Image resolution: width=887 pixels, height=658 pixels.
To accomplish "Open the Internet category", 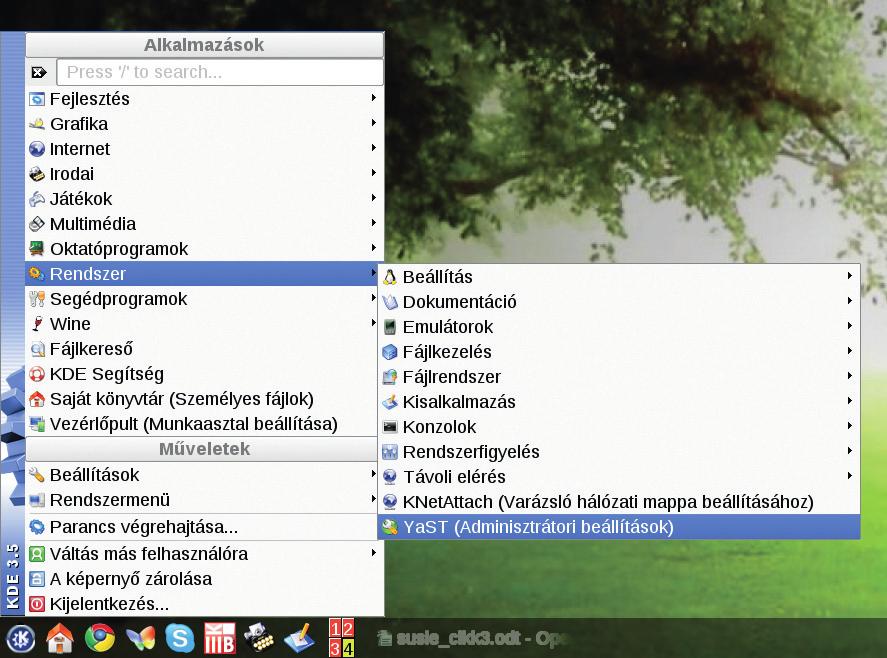I will click(204, 149).
